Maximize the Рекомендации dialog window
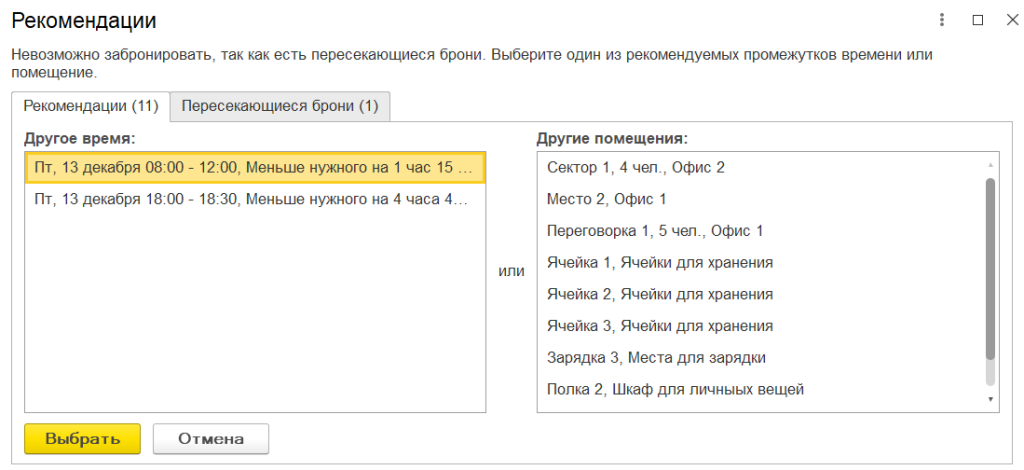This screenshot has height=470, width=1024. pyautogui.click(x=977, y=20)
